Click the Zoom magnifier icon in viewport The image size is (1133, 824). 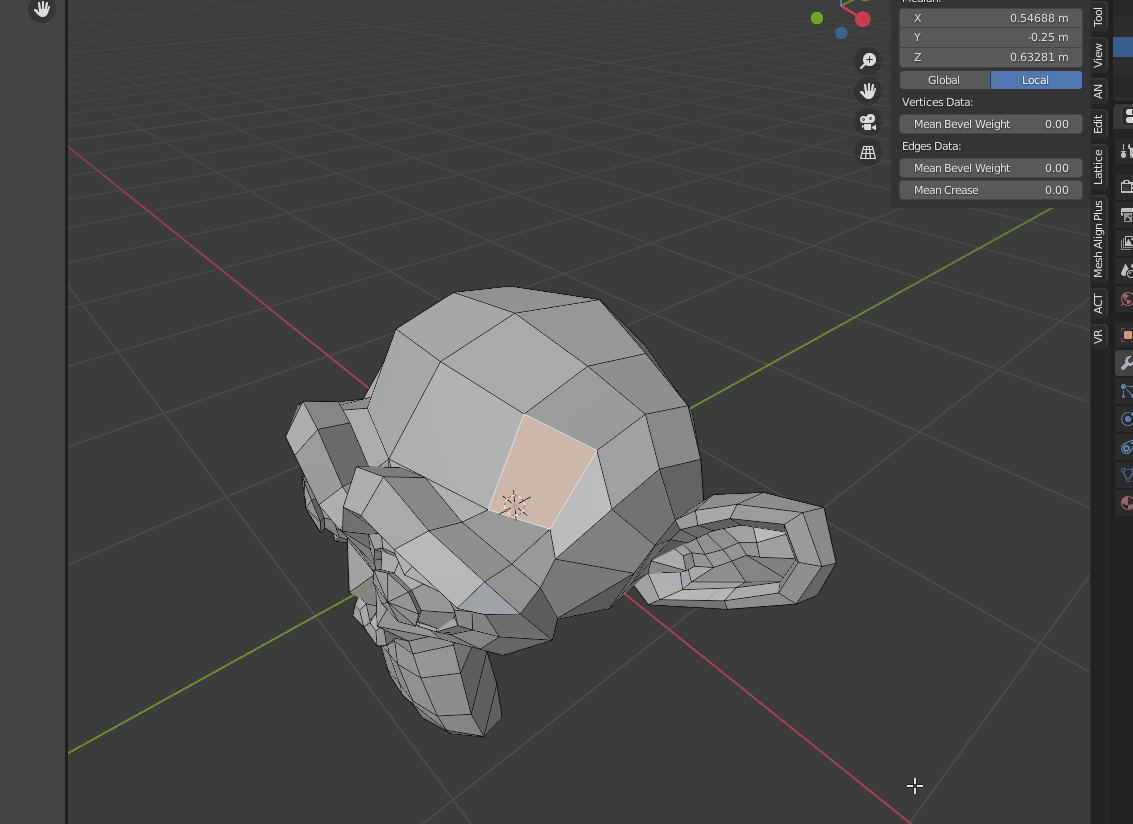(868, 61)
